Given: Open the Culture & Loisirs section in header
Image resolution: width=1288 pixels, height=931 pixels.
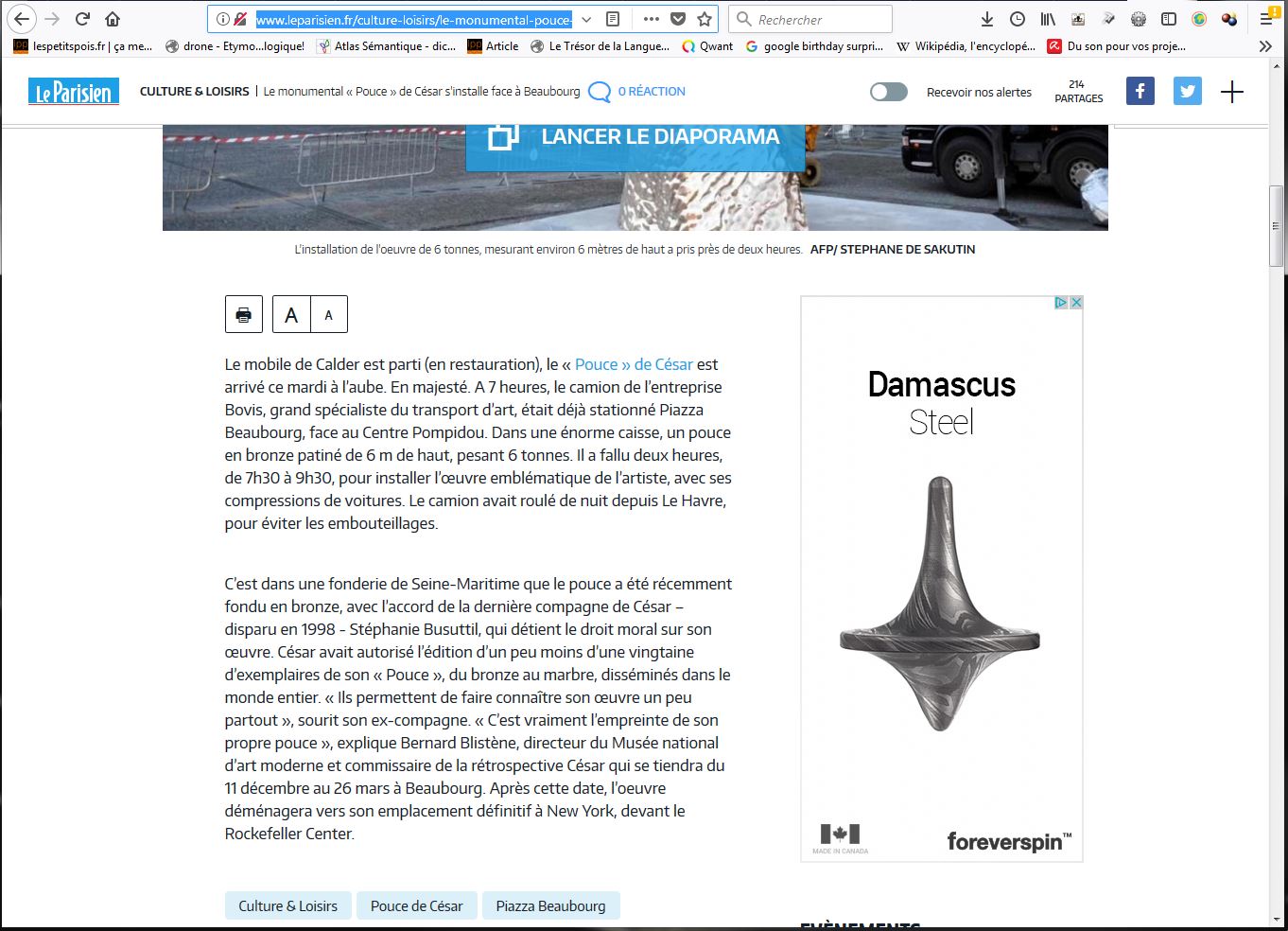Looking at the screenshot, I should (195, 92).
